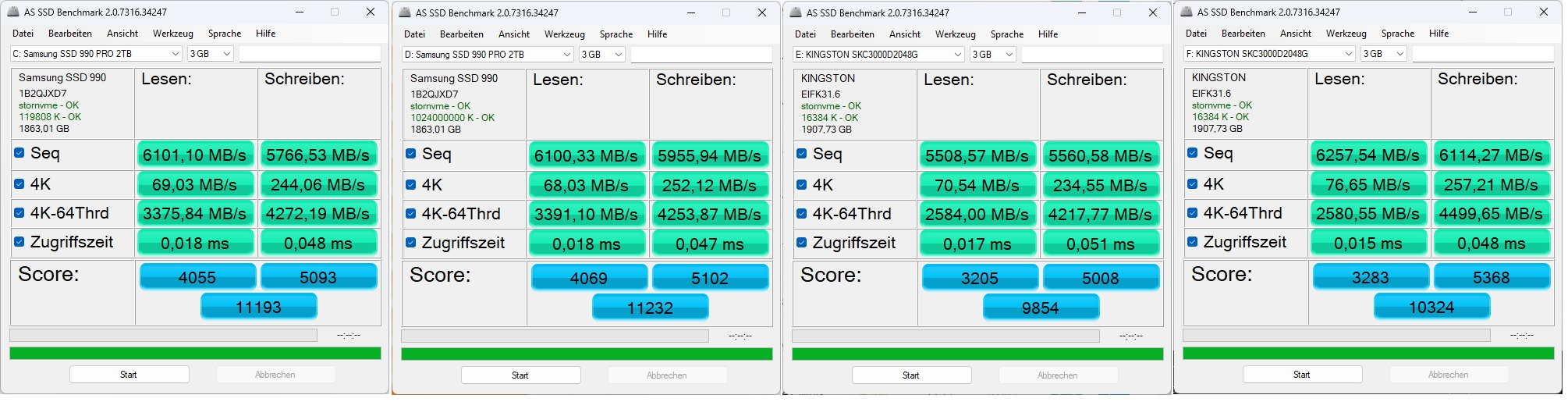This screenshot has width=1568, height=402.
Task: Click the write score 5368
Action: point(1492,277)
